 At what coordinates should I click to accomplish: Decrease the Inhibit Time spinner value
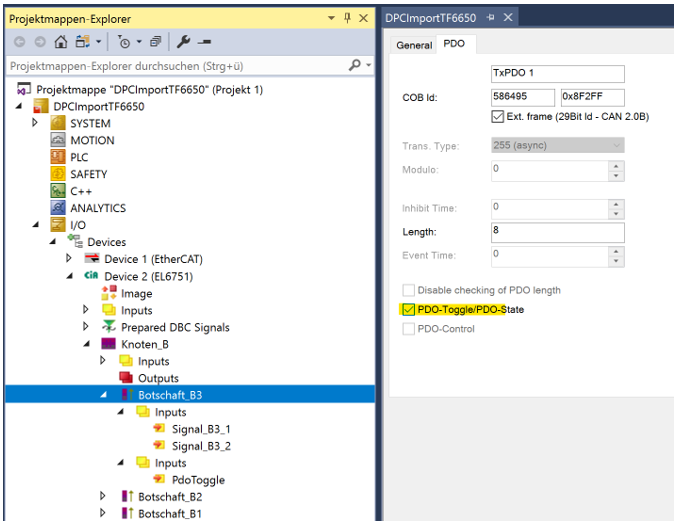click(616, 214)
